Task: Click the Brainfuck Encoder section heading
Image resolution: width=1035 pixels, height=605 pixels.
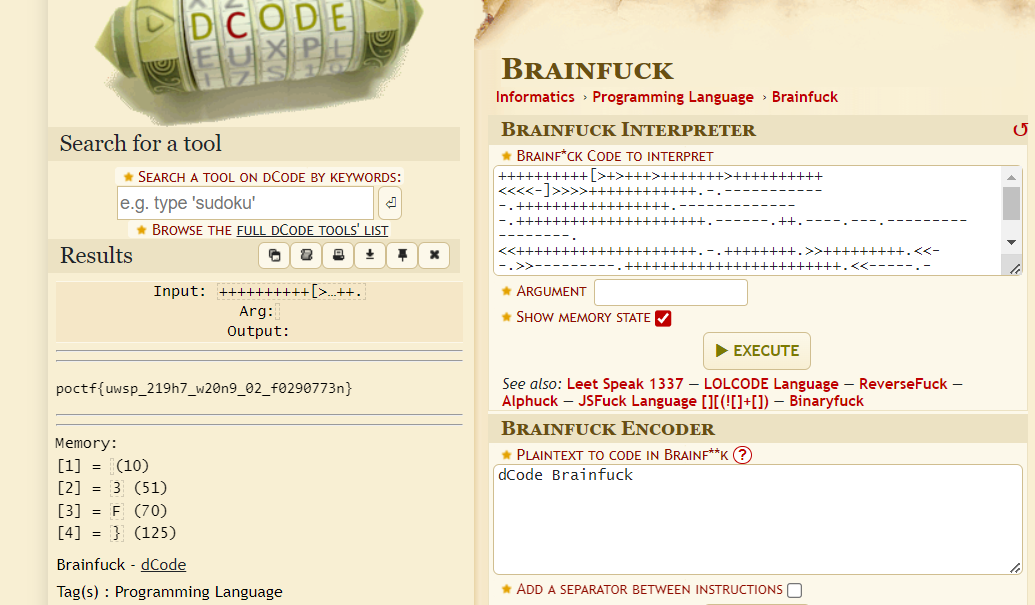Action: click(x=607, y=429)
